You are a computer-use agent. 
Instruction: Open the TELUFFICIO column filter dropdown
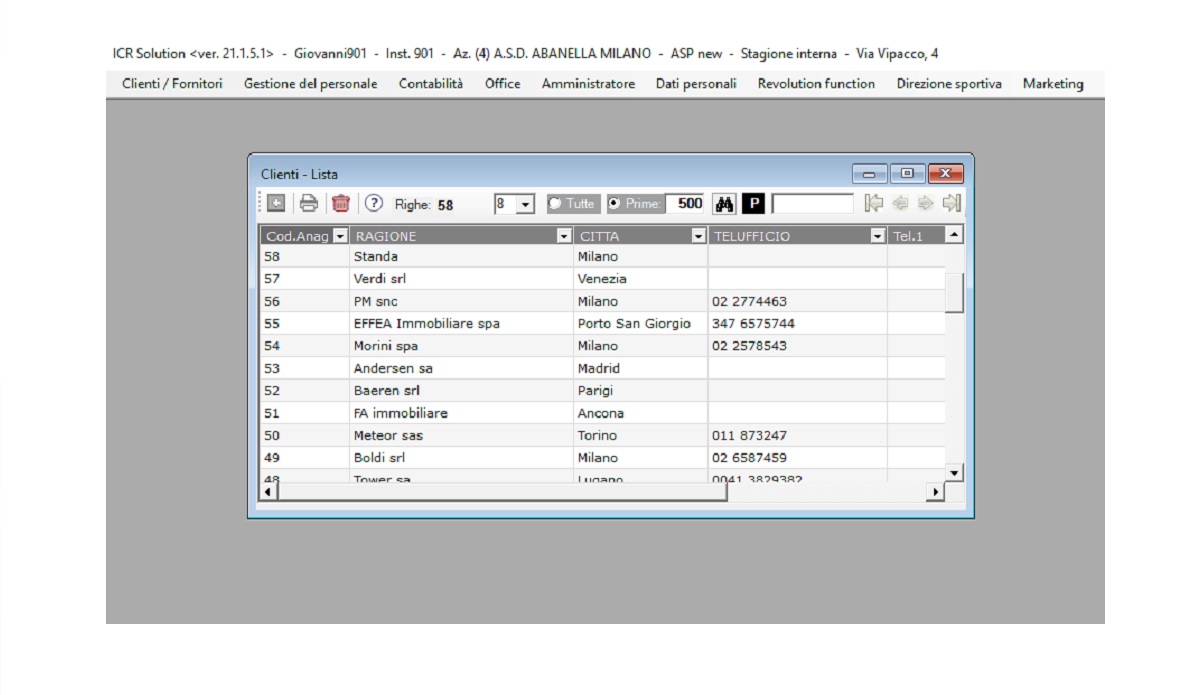(878, 236)
